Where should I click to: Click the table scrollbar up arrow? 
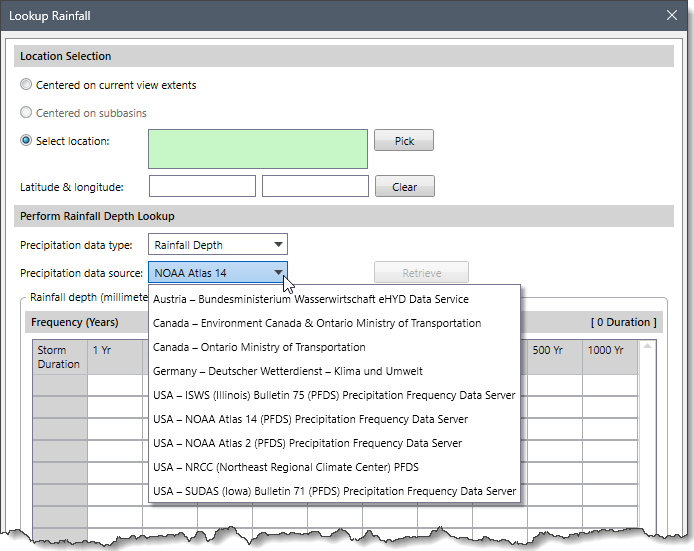coord(647,346)
